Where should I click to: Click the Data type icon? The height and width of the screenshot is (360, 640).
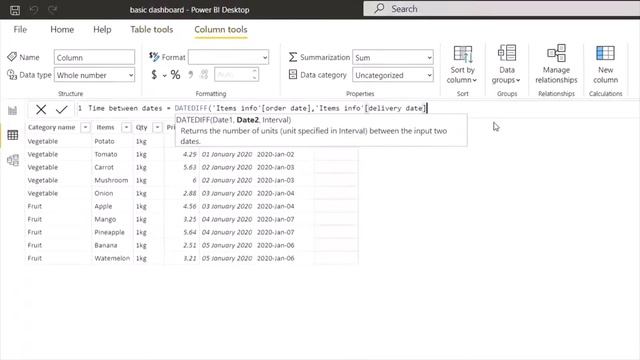pos(12,75)
